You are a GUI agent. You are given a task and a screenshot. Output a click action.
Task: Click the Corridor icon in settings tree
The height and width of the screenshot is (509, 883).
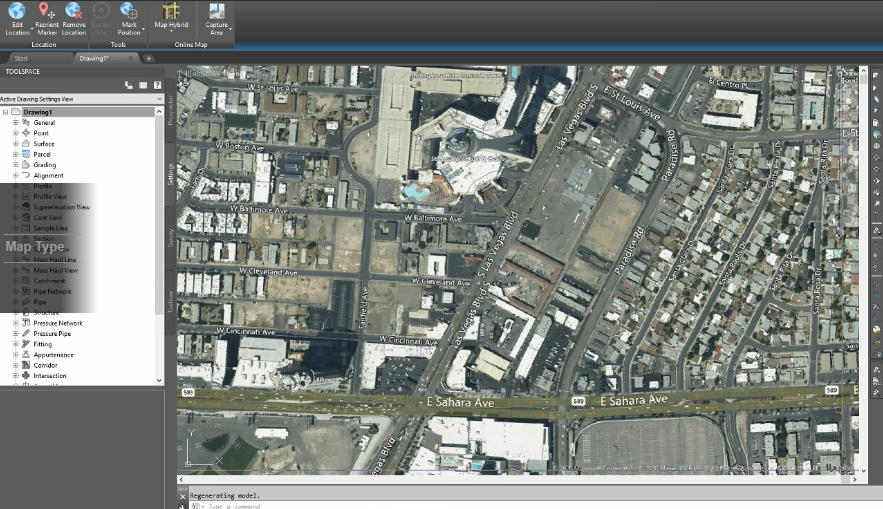tap(26, 365)
